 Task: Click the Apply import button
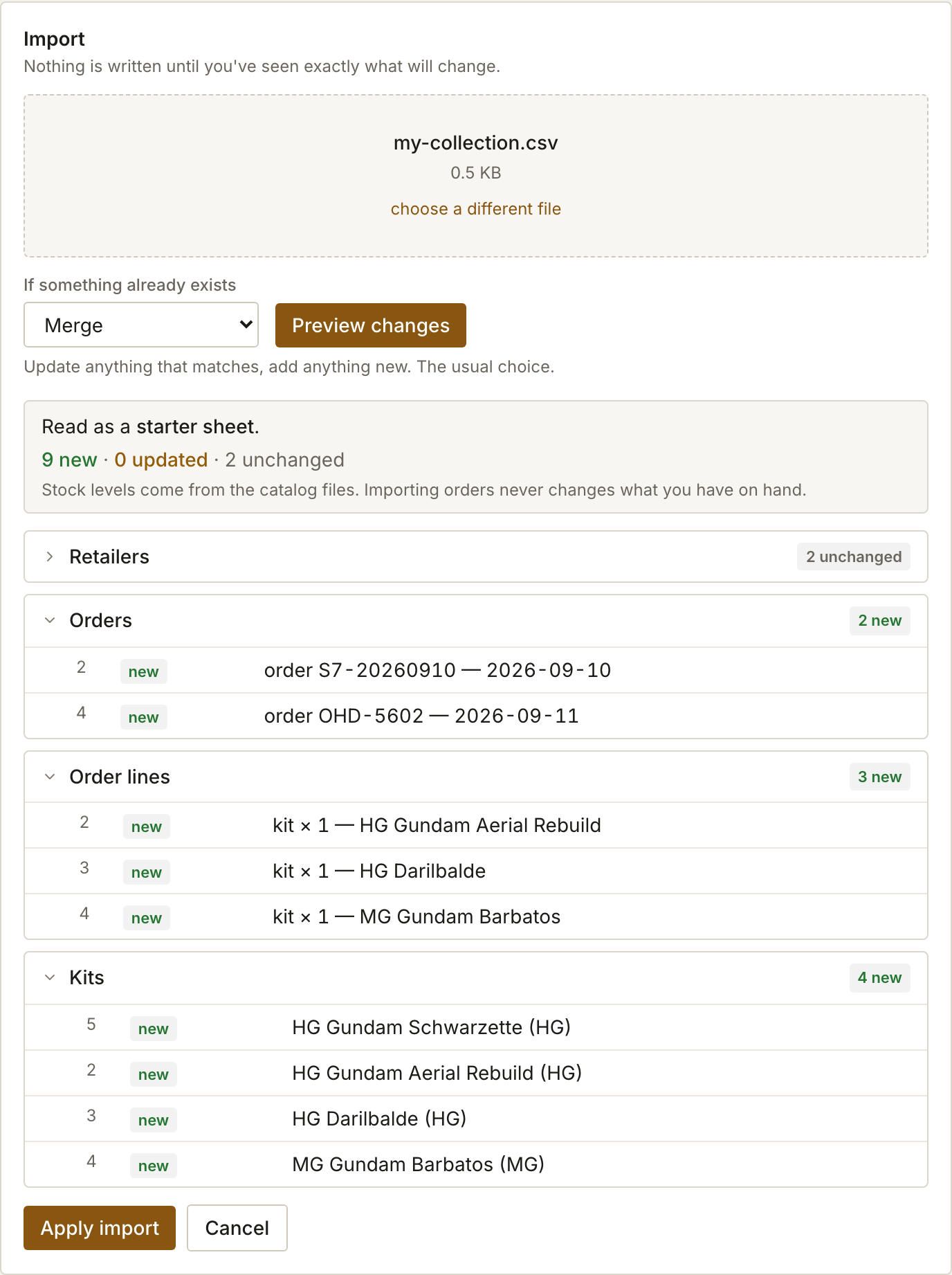click(100, 1228)
